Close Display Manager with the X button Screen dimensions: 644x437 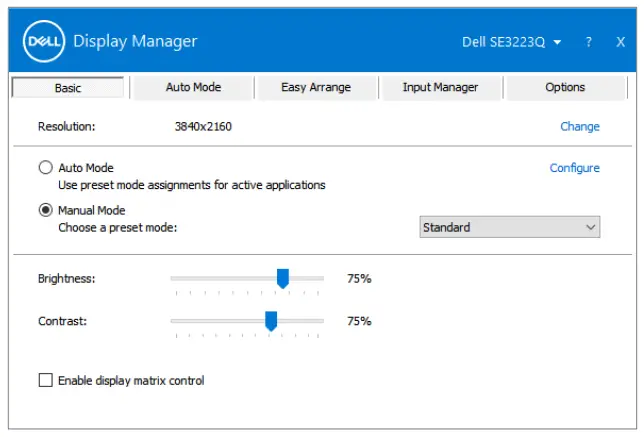coord(621,42)
